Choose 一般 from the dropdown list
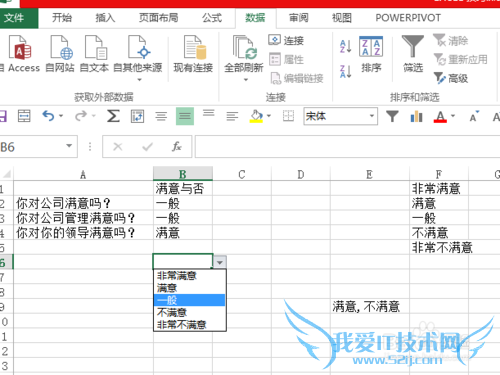500x375 pixels. (189, 300)
